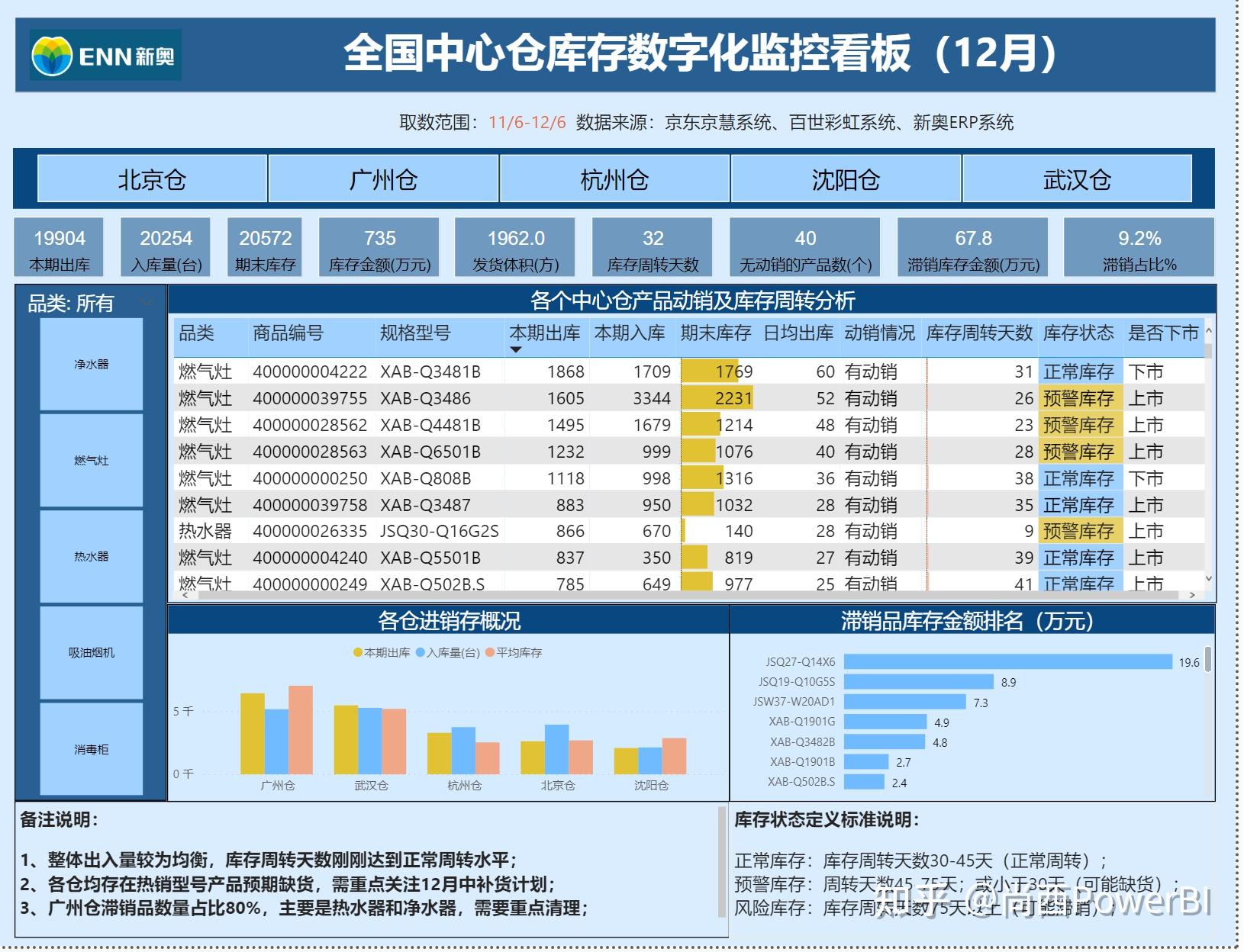Screen dimensions: 1244x952
Task: Toggle the 燃气灶 category filter
Action: point(92,461)
